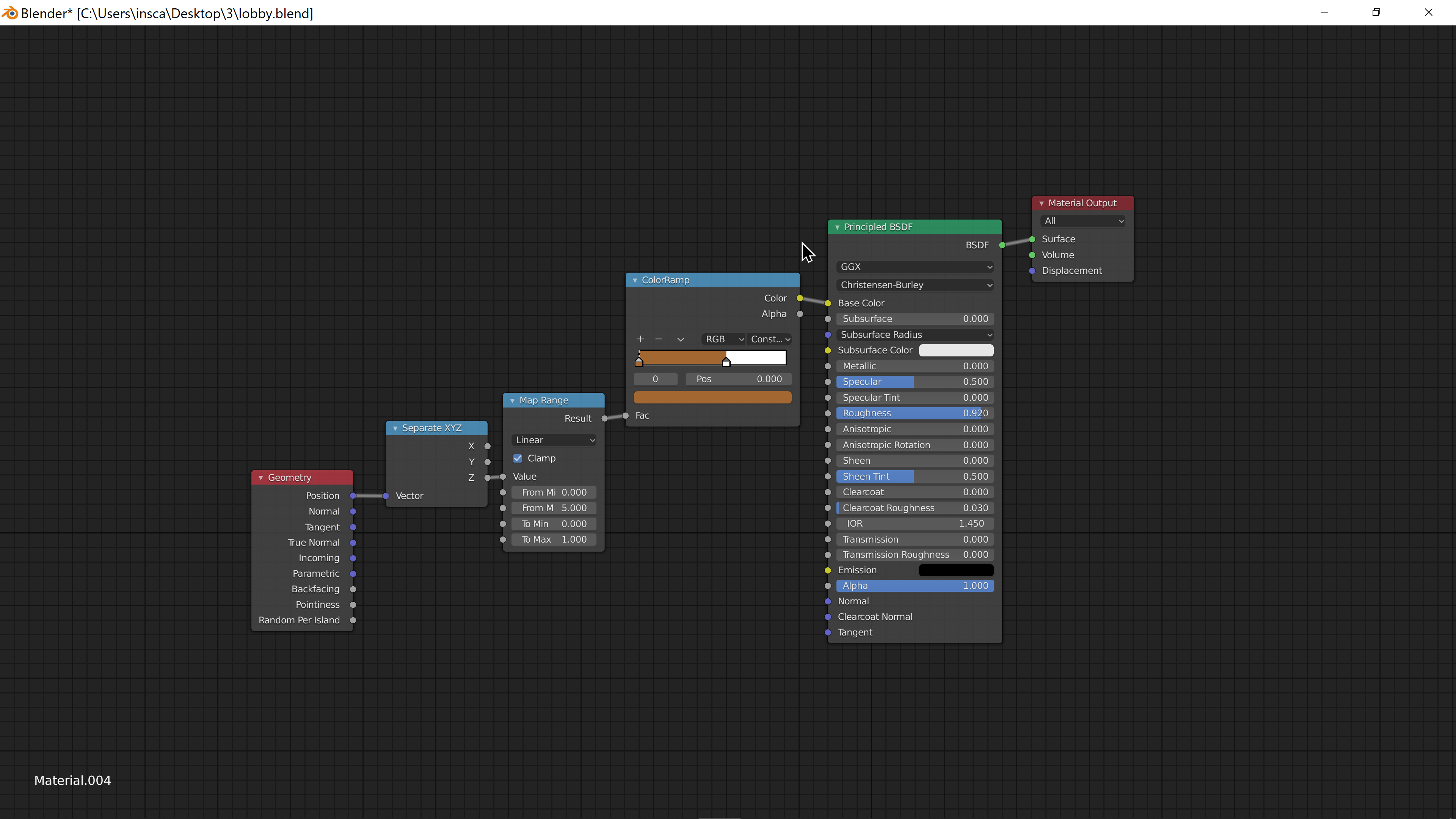Select the white color stop marker

[x=726, y=362]
